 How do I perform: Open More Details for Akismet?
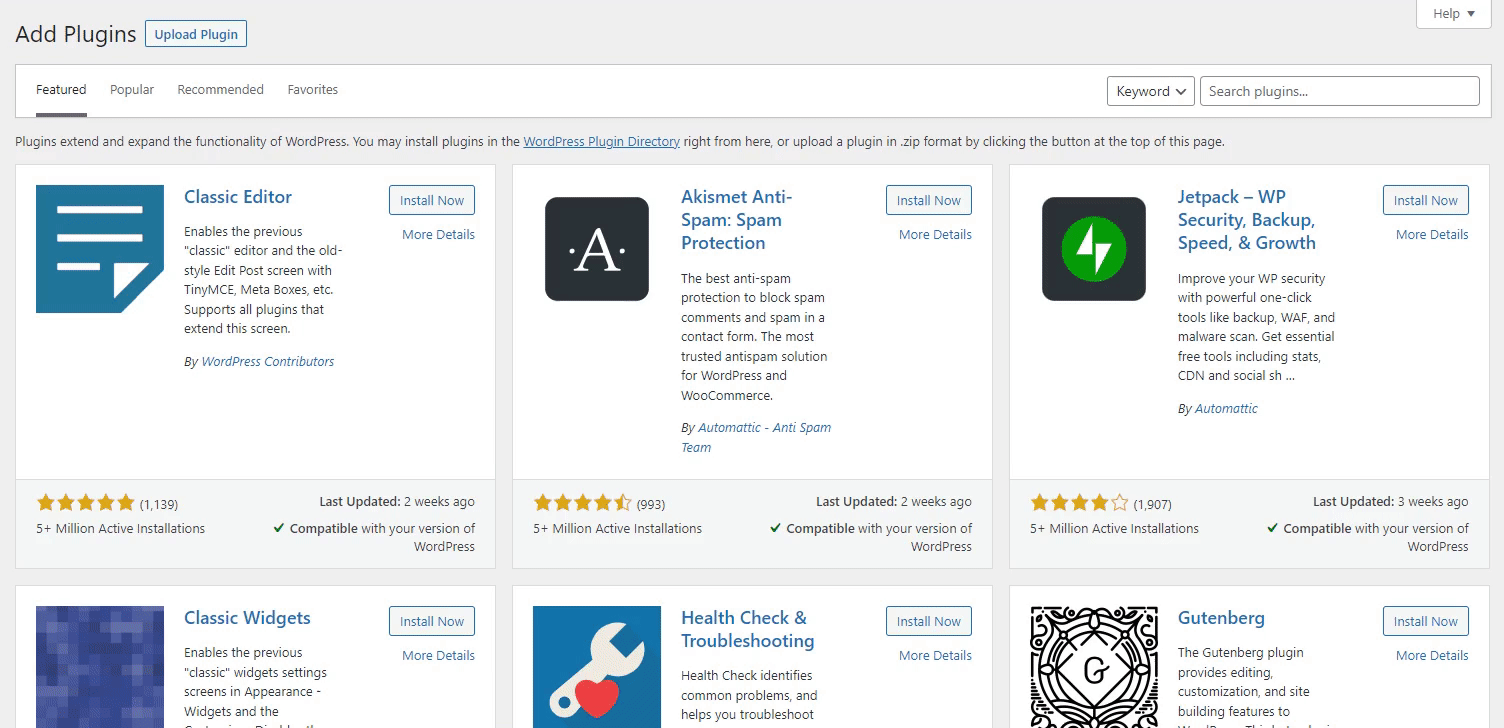click(935, 235)
